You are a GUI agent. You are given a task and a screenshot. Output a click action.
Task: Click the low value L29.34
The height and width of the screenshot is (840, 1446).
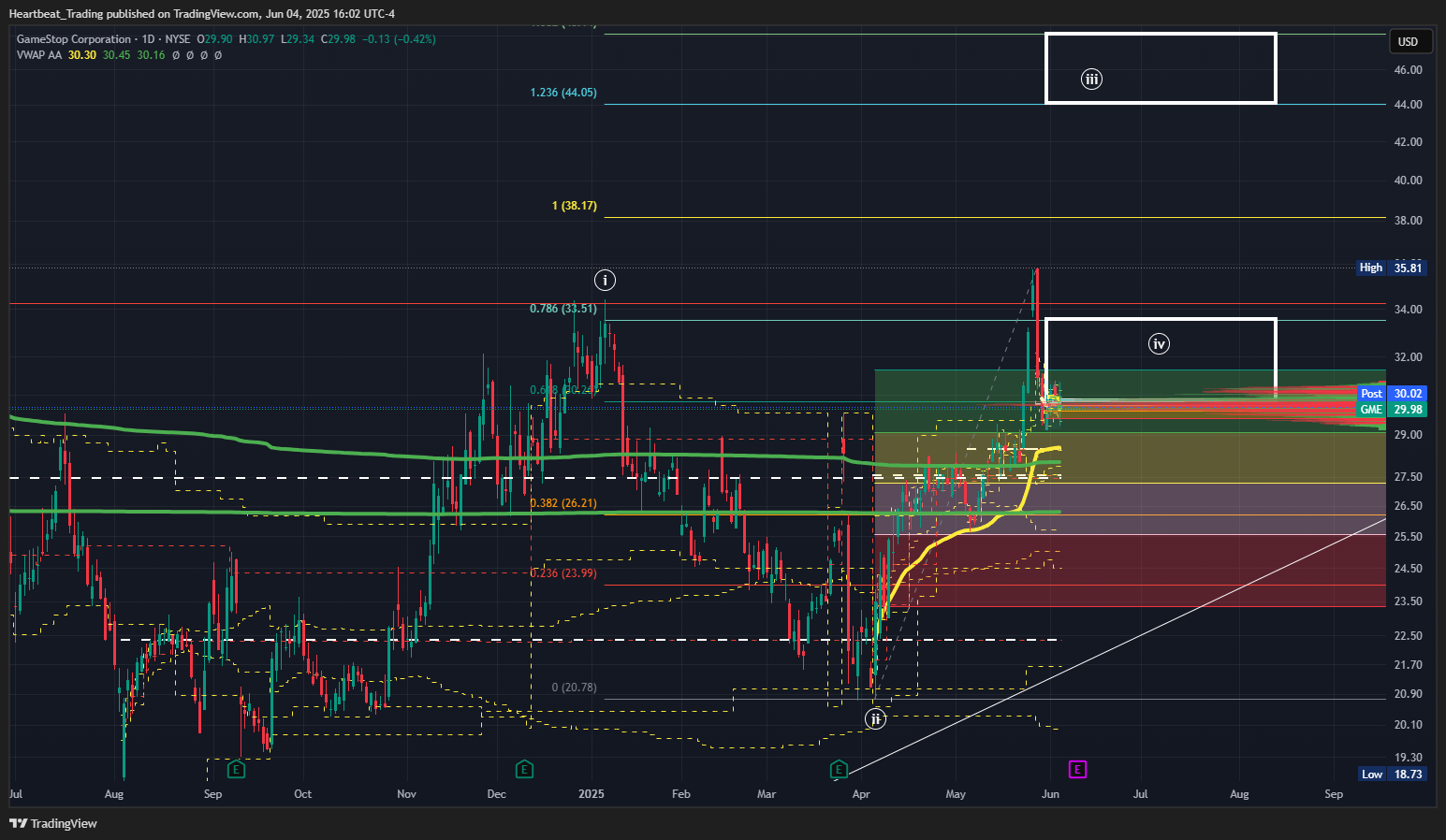coord(298,39)
